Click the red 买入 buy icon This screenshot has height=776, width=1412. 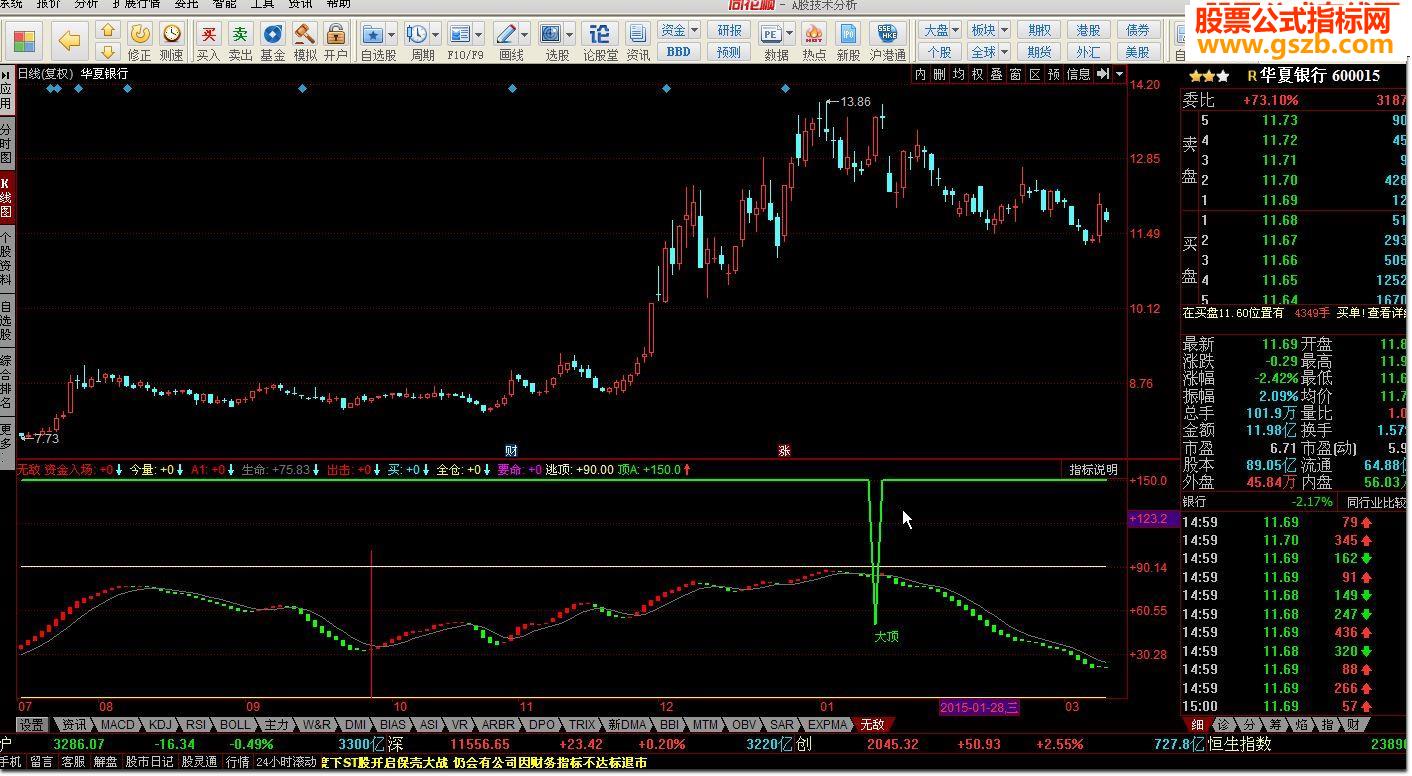click(x=208, y=42)
